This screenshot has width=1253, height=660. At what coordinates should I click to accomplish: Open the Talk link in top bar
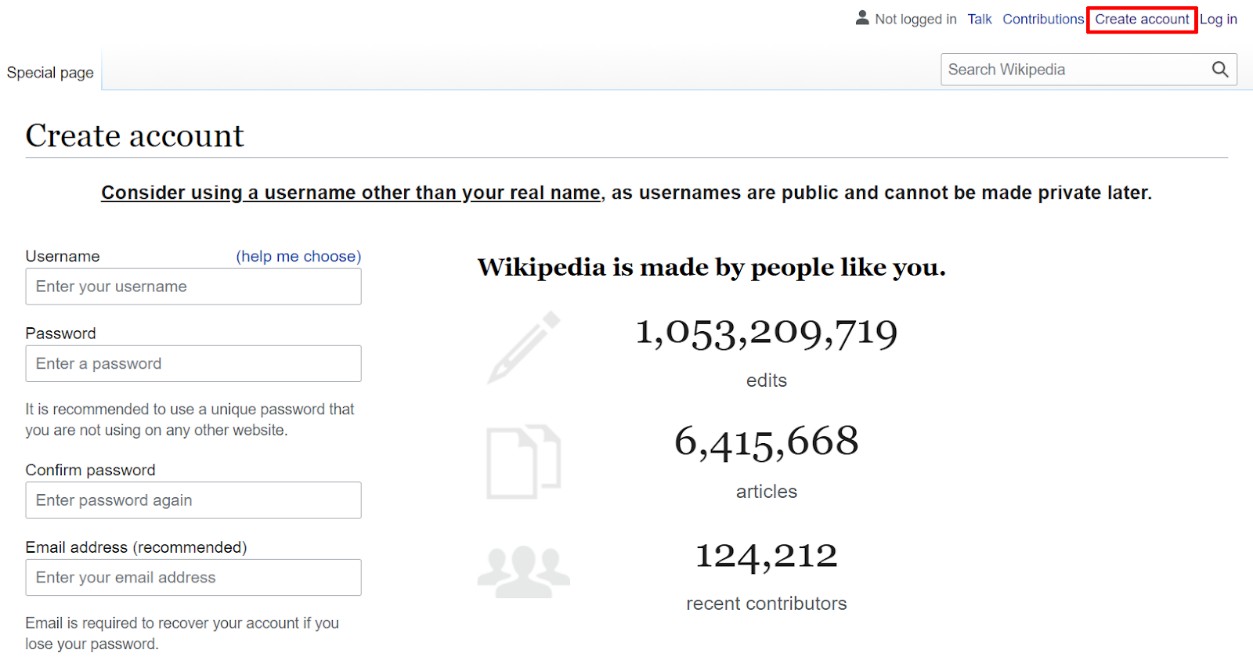(979, 19)
